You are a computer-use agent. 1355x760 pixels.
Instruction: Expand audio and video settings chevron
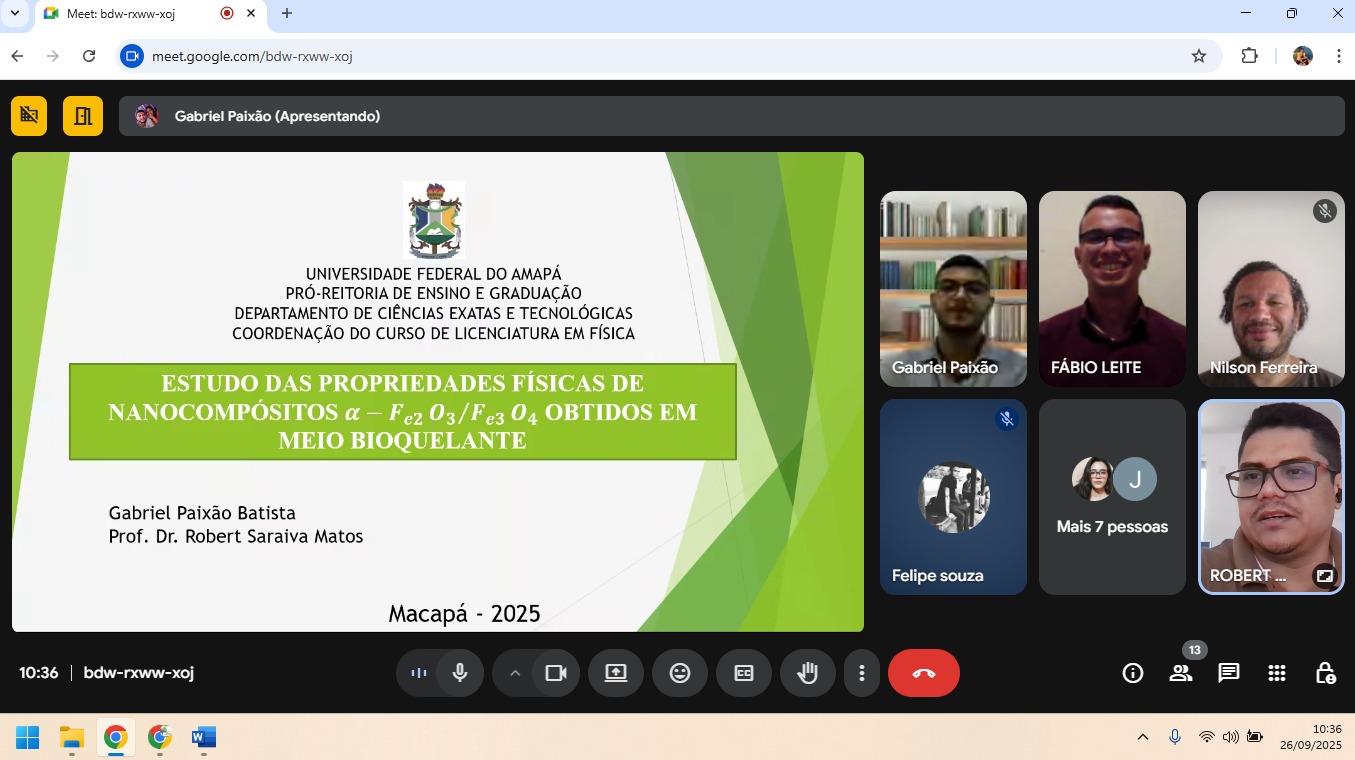pos(515,673)
